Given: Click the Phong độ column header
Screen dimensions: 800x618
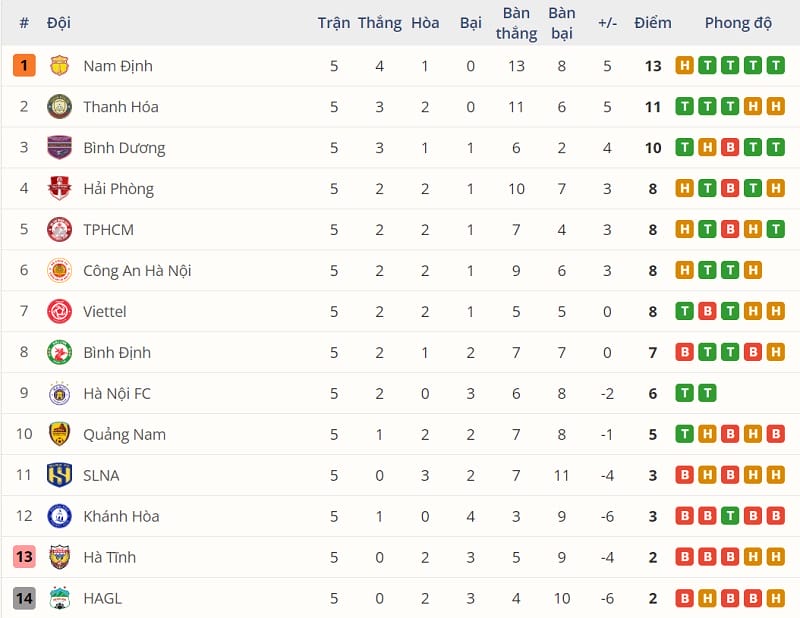Looking at the screenshot, I should (738, 23).
